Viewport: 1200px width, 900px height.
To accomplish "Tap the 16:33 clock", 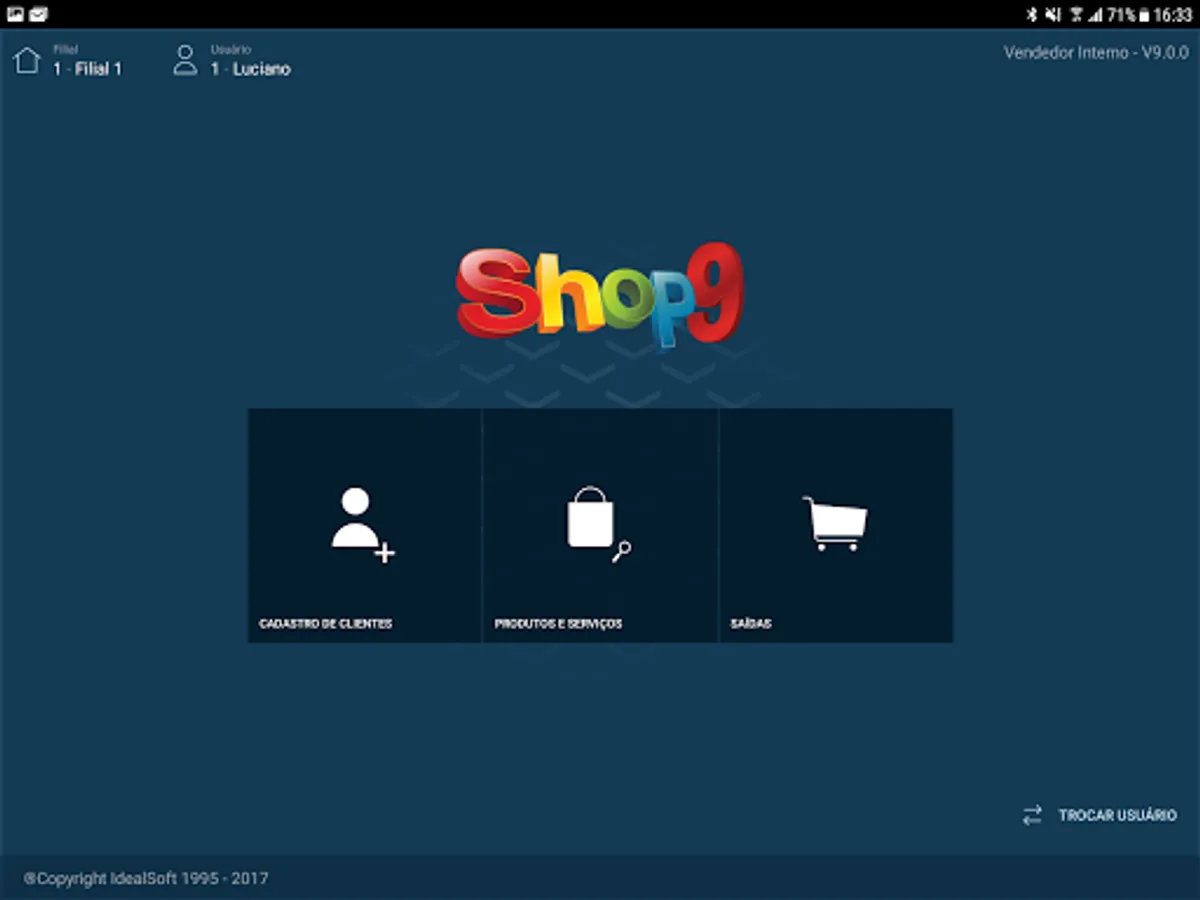I will pos(1172,14).
